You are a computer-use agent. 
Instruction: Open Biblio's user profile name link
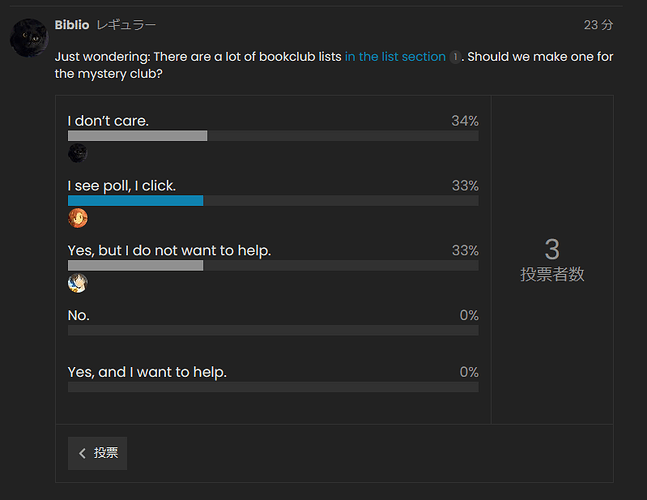click(71, 24)
